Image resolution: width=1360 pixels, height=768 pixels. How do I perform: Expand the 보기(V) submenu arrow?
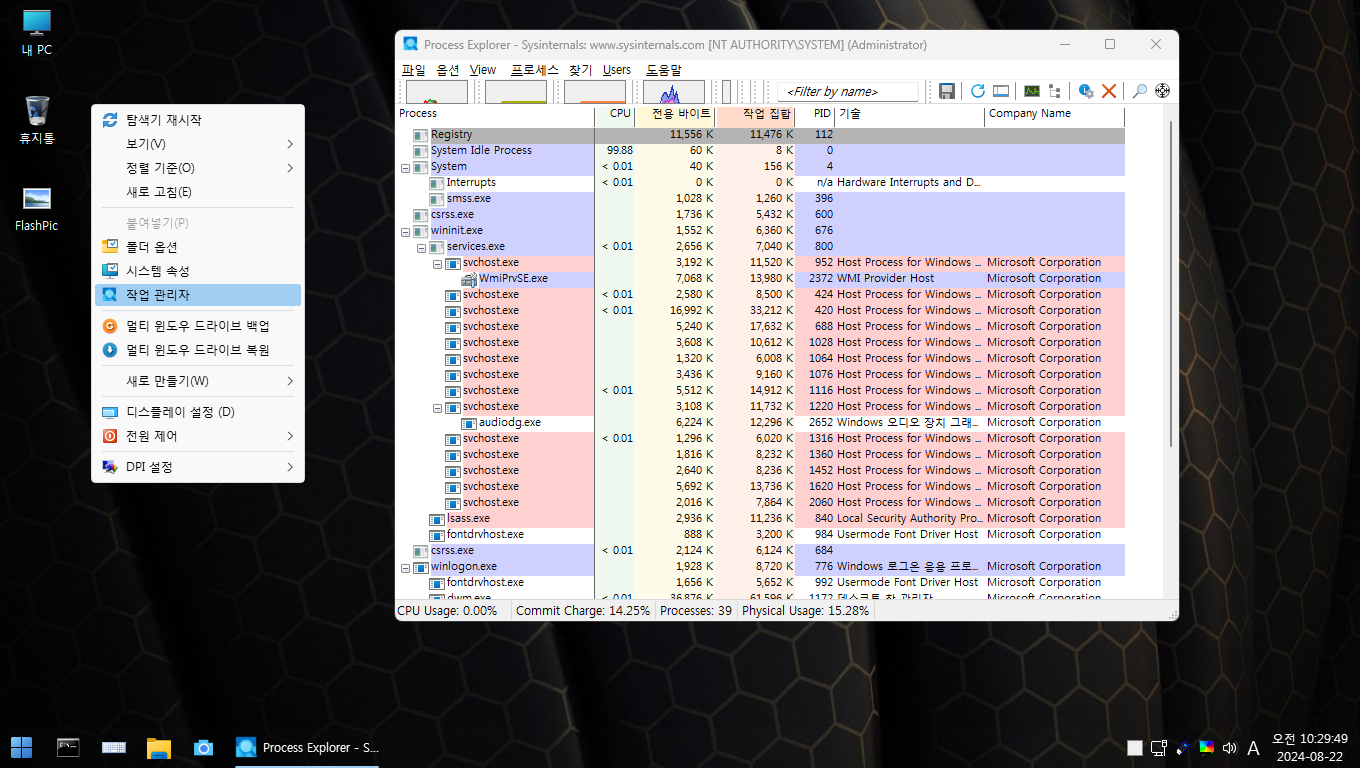click(290, 144)
